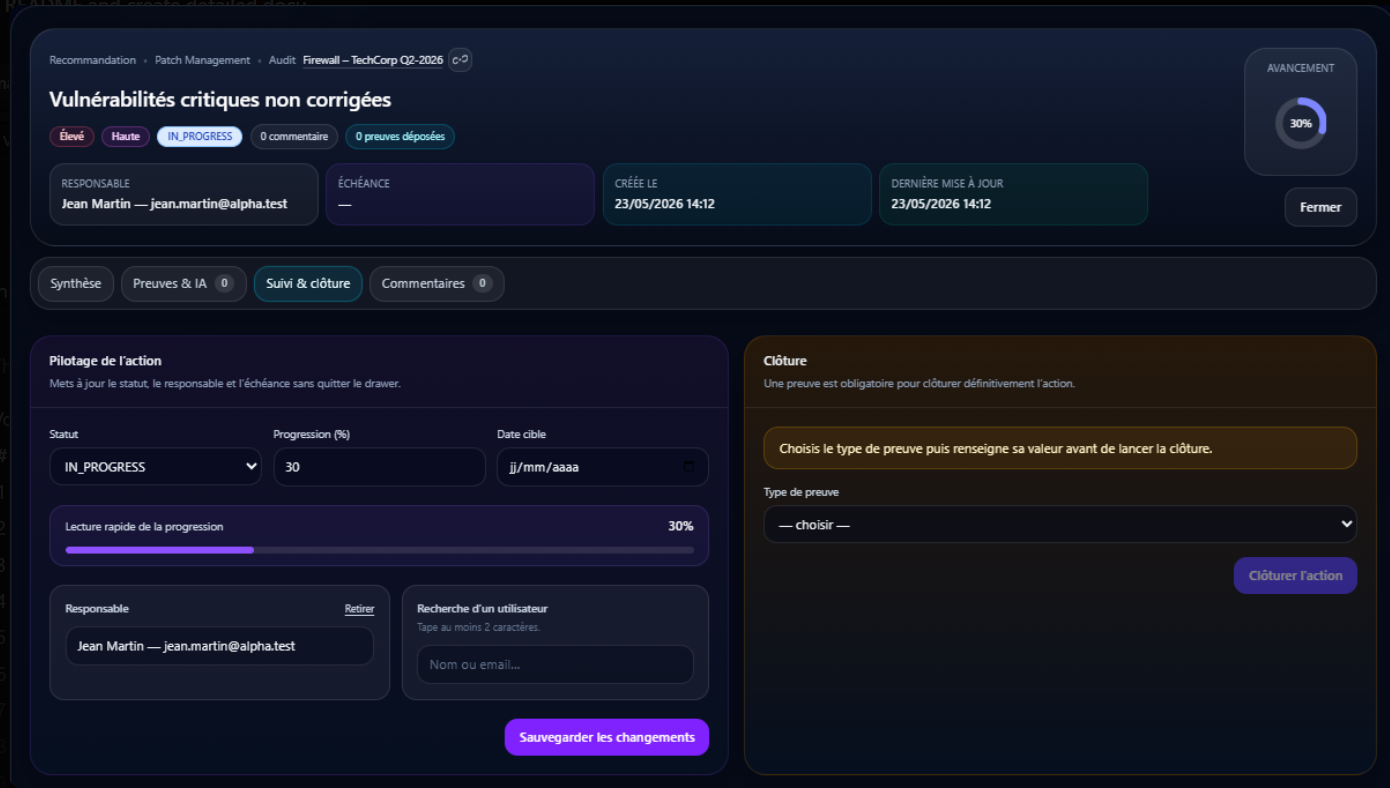The width and height of the screenshot is (1390, 788).
Task: Click the title Vulnérabilités critiques non corrigées
Action: [220, 100]
